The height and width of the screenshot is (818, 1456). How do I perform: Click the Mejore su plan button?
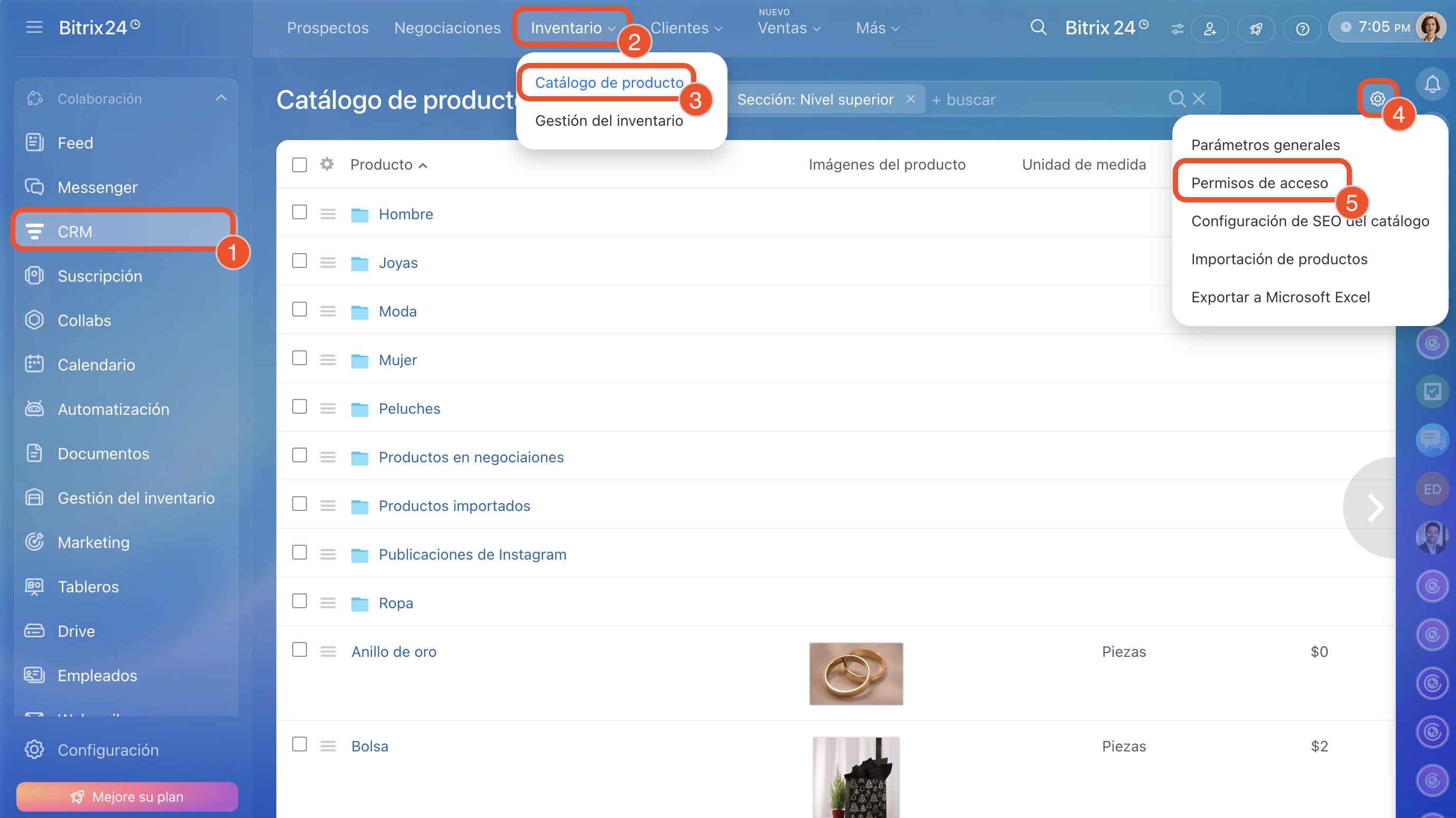(127, 796)
